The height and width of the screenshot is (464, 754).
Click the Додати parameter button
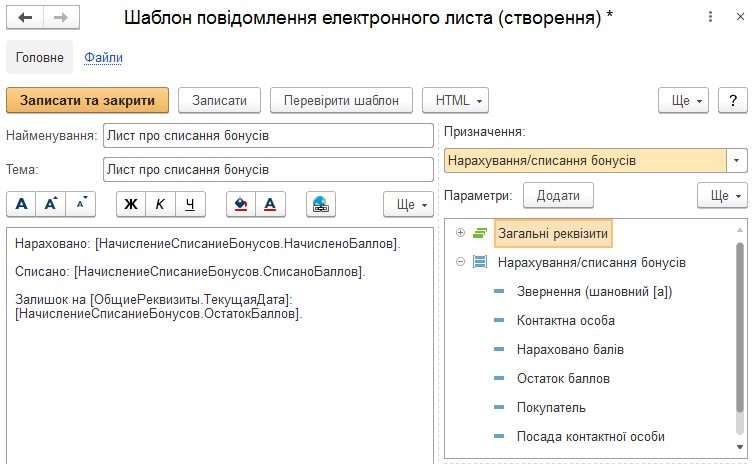(558, 195)
